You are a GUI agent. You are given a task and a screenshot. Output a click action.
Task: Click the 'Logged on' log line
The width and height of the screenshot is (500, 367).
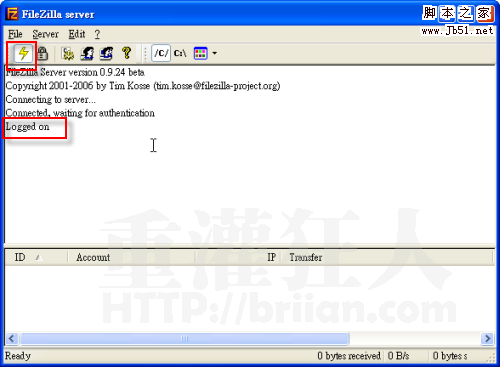[28, 127]
